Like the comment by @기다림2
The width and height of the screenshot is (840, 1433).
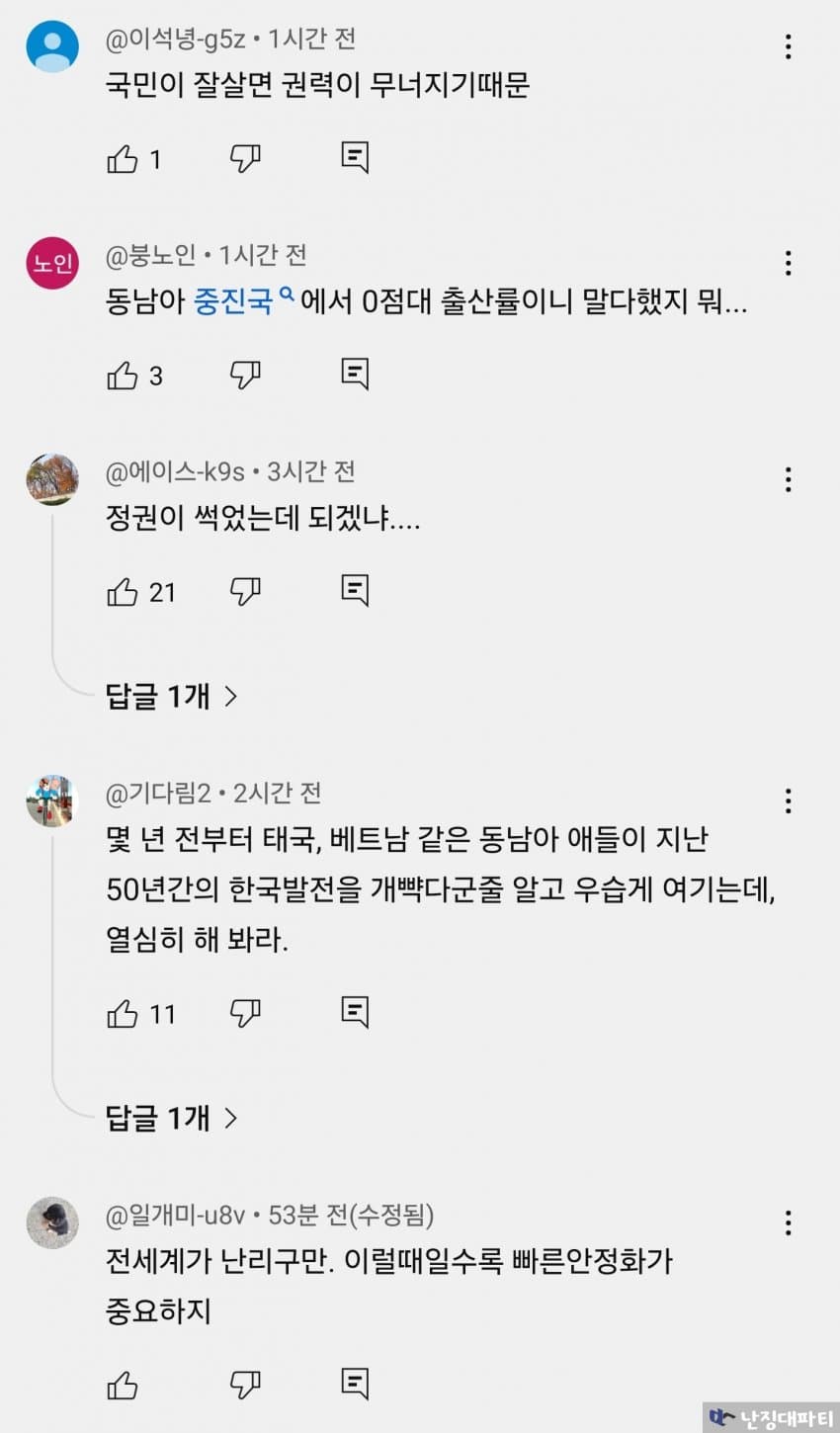click(123, 1013)
